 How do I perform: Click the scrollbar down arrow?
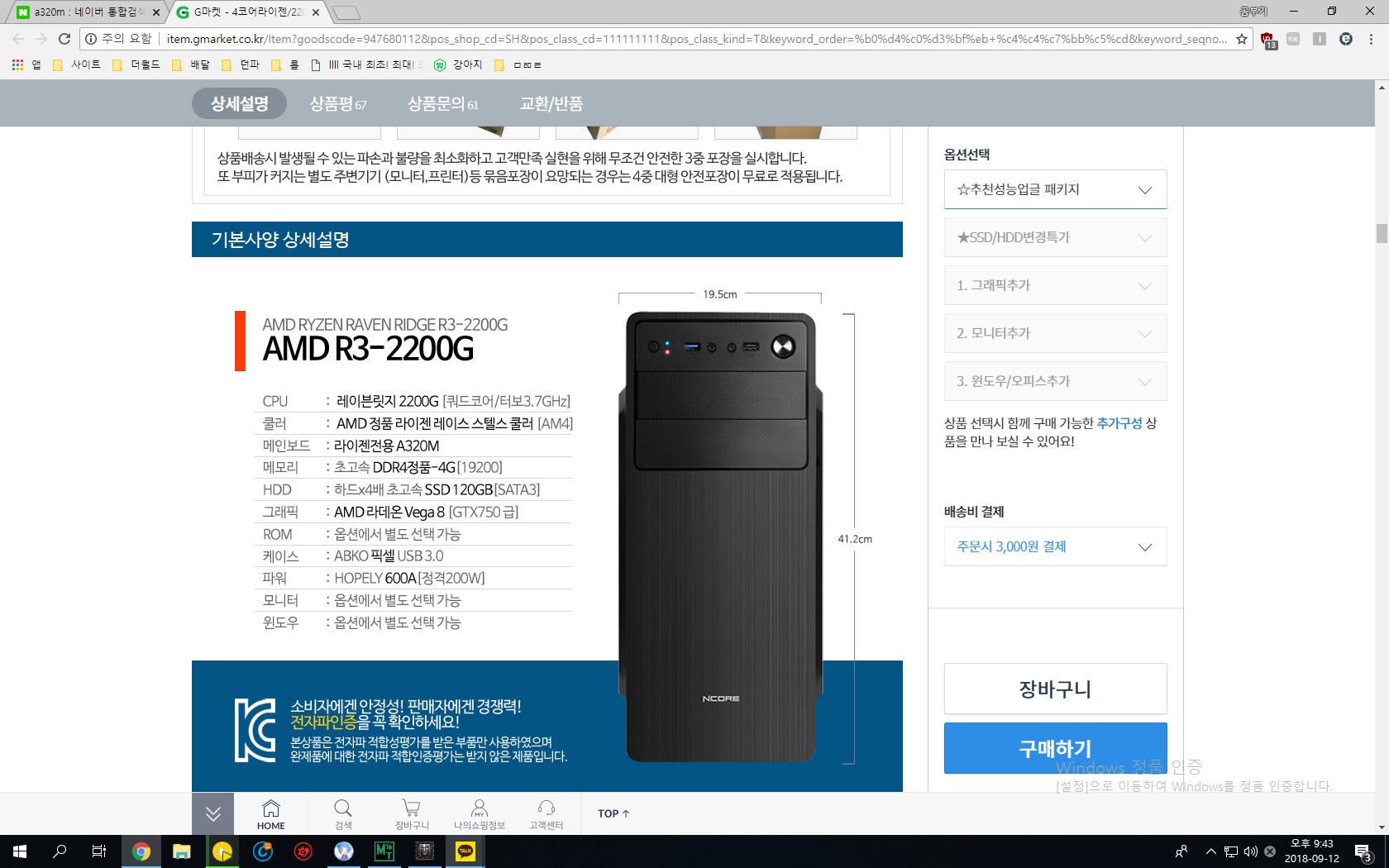click(1382, 827)
